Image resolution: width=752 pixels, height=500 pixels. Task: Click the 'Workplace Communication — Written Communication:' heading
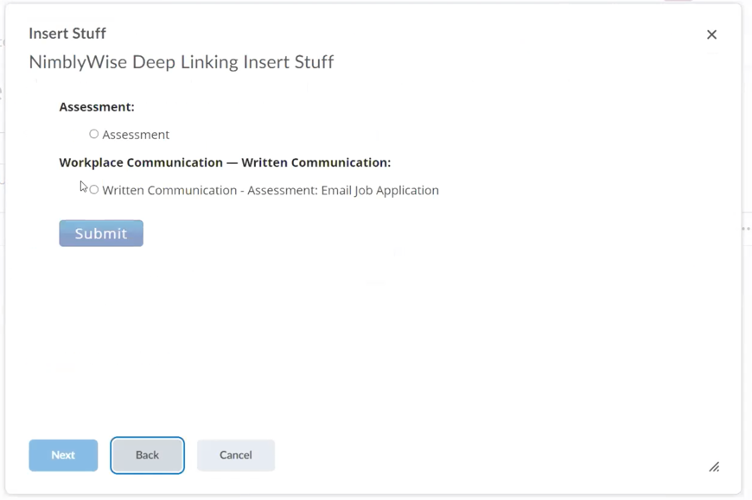click(x=225, y=163)
